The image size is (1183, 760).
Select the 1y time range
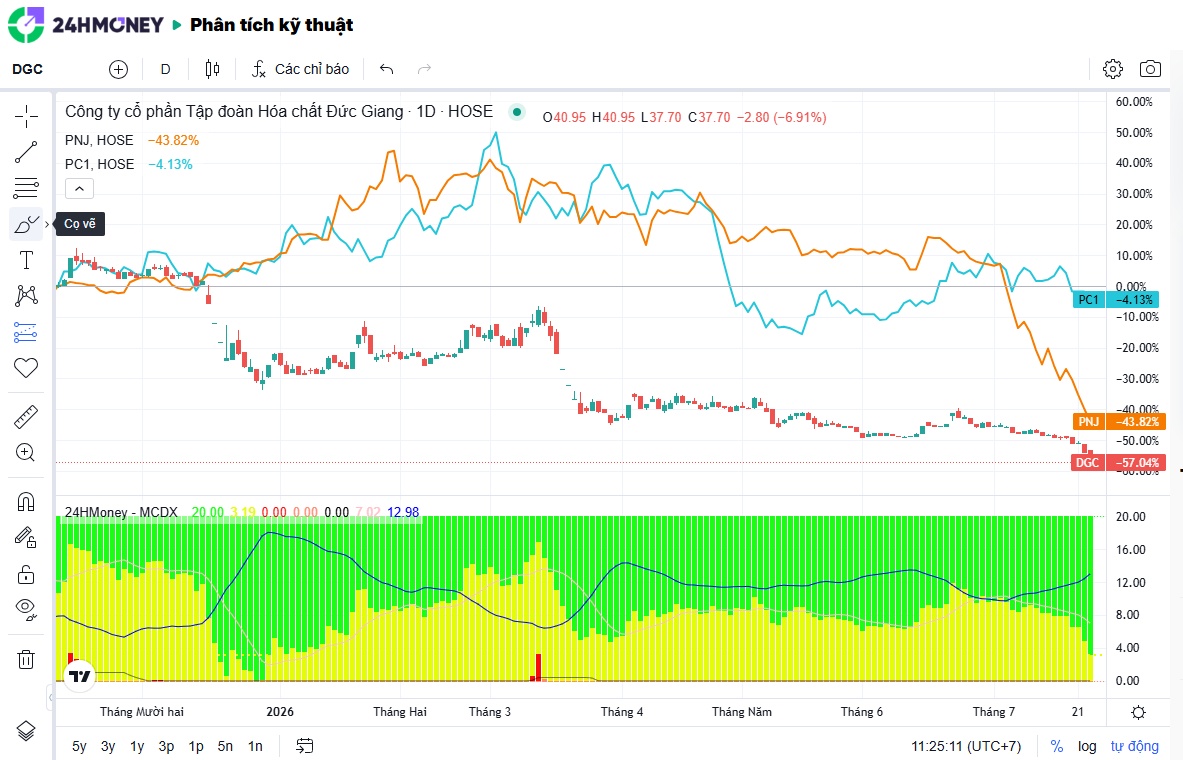click(x=137, y=746)
